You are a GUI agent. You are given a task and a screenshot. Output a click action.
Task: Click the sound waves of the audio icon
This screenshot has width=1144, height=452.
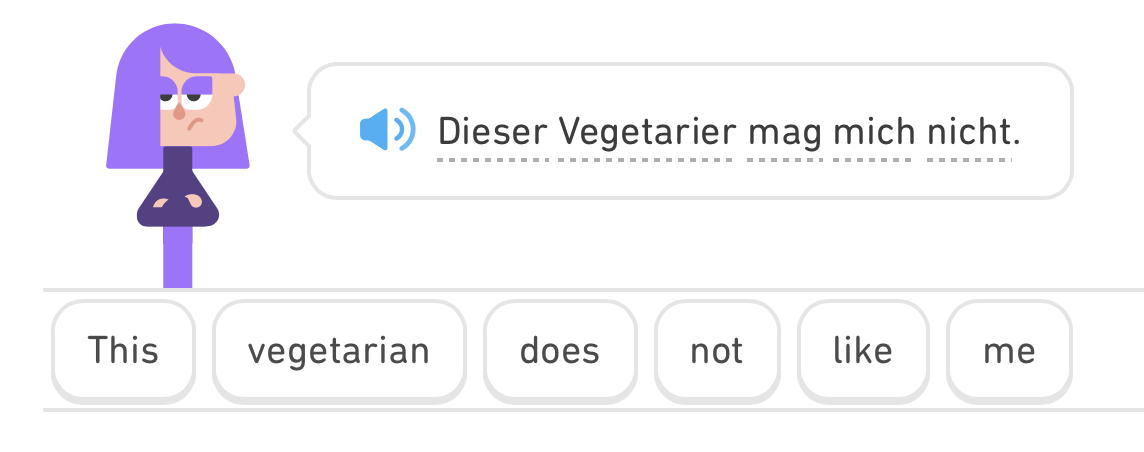click(404, 130)
